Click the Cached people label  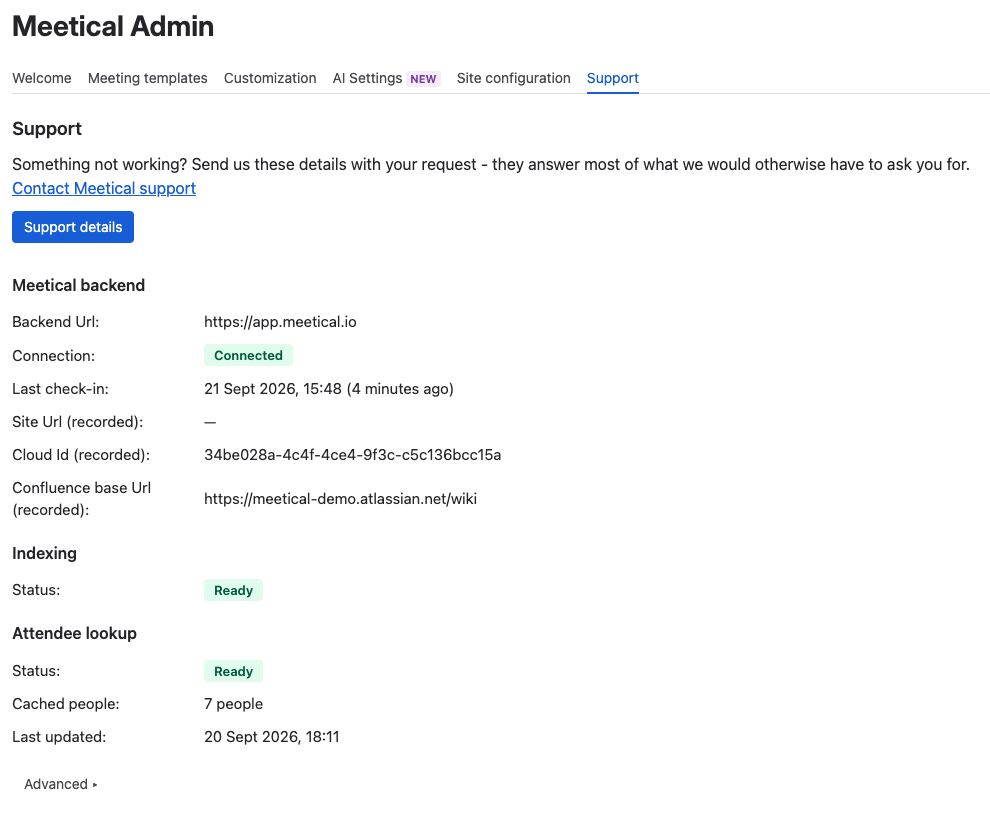coord(66,704)
